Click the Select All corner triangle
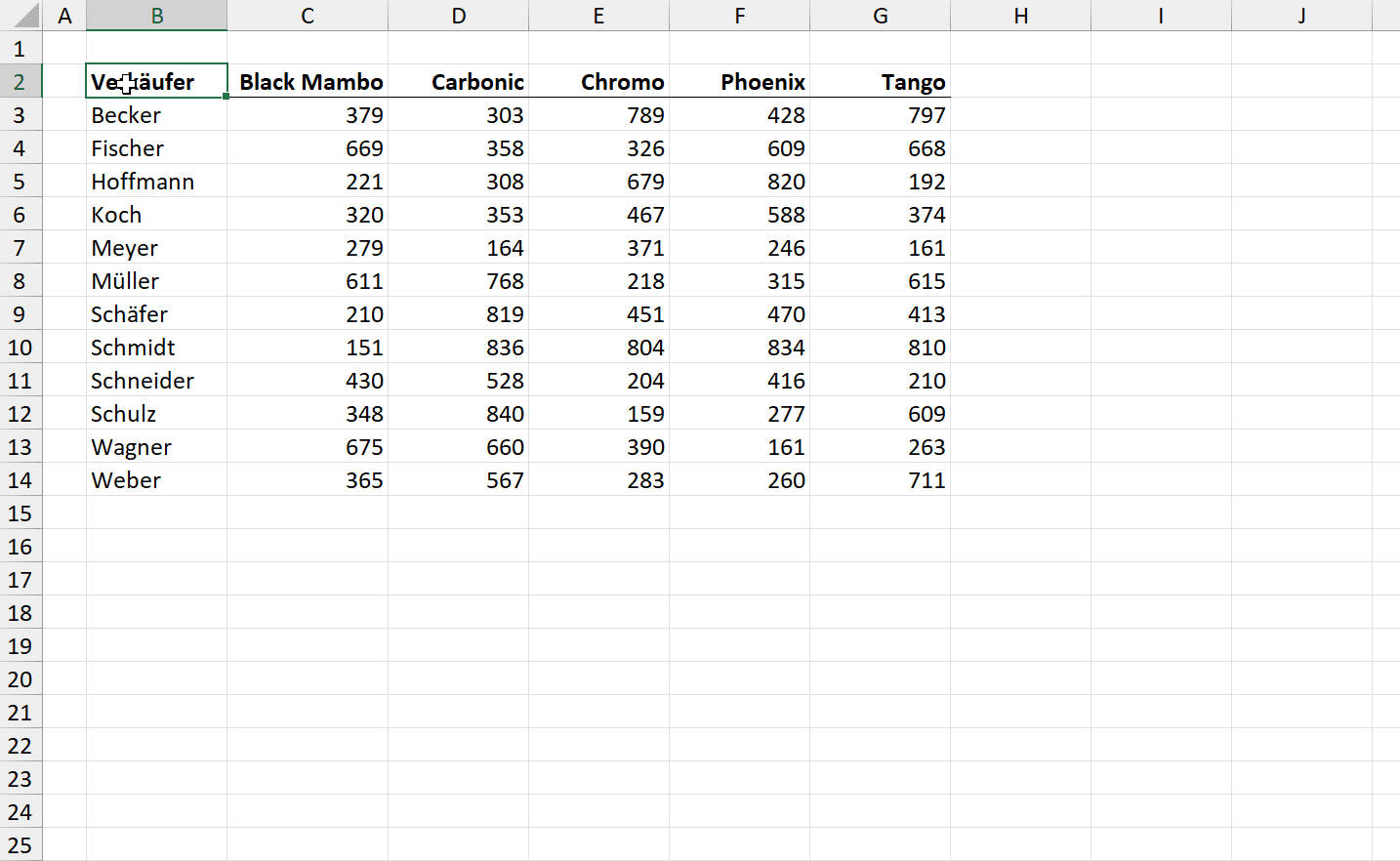The width and height of the screenshot is (1400, 861). tap(21, 16)
